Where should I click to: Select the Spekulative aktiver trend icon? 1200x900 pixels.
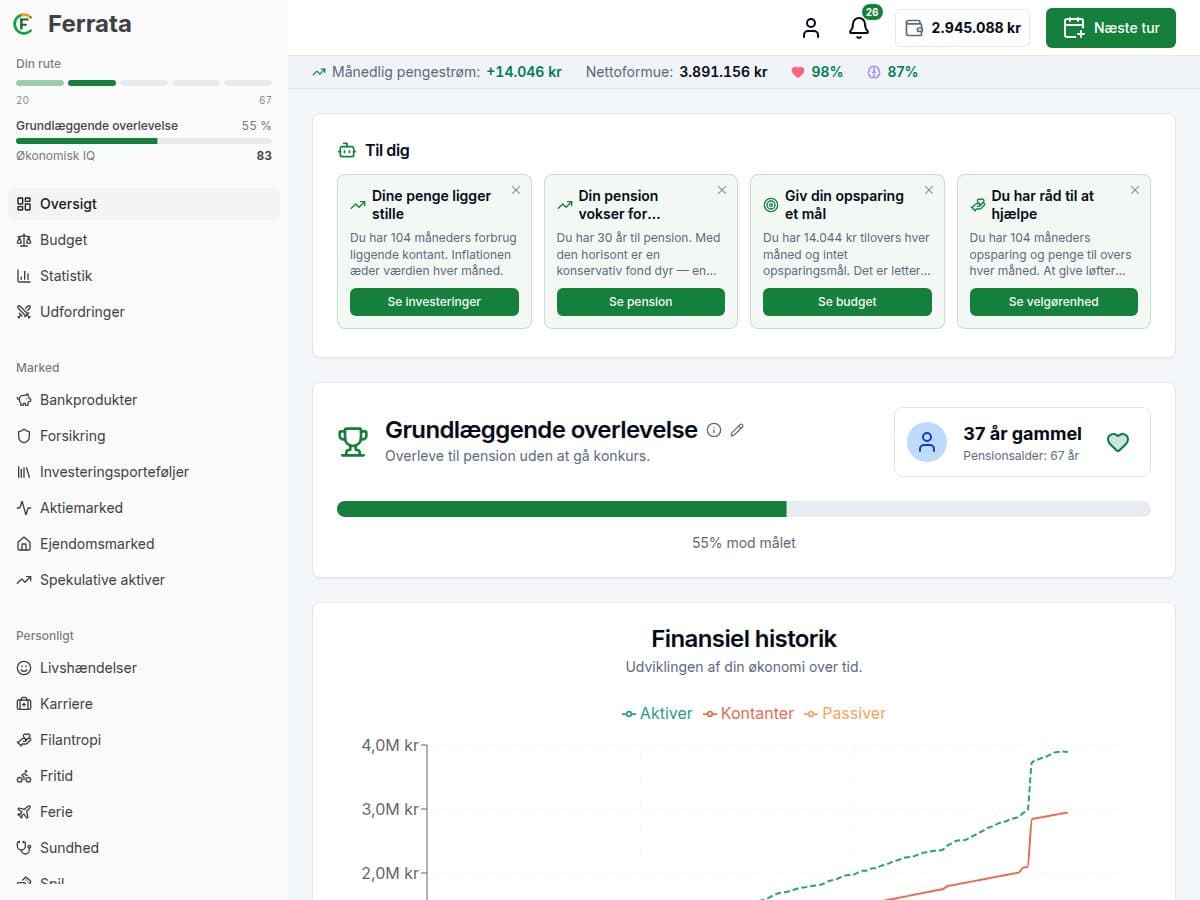click(x=24, y=580)
